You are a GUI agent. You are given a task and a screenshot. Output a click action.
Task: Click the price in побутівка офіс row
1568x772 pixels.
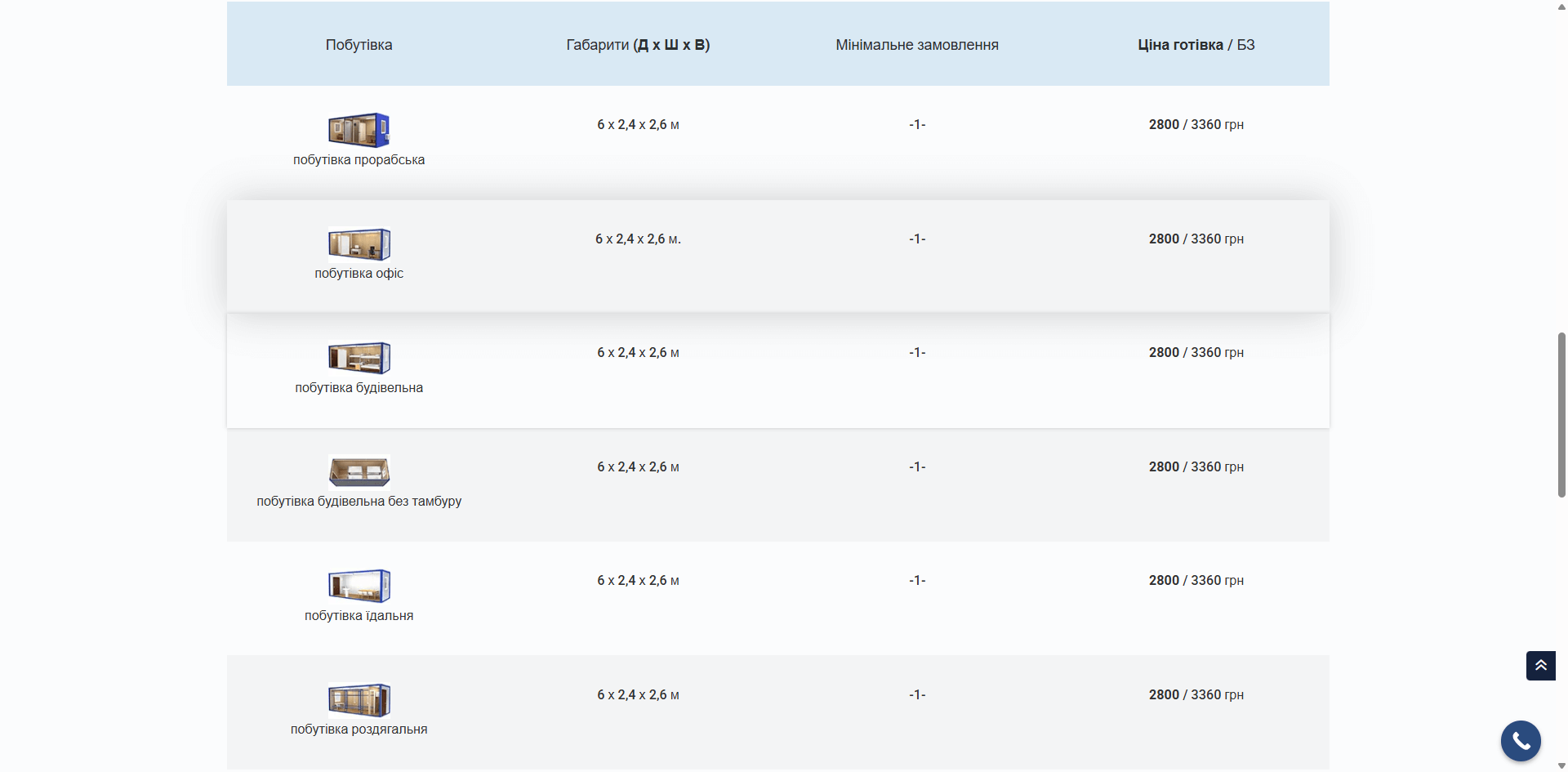click(1196, 239)
